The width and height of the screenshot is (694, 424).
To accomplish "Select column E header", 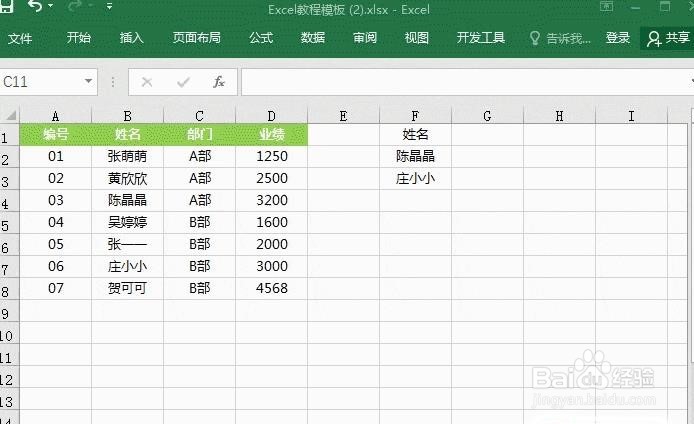I will [x=343, y=116].
